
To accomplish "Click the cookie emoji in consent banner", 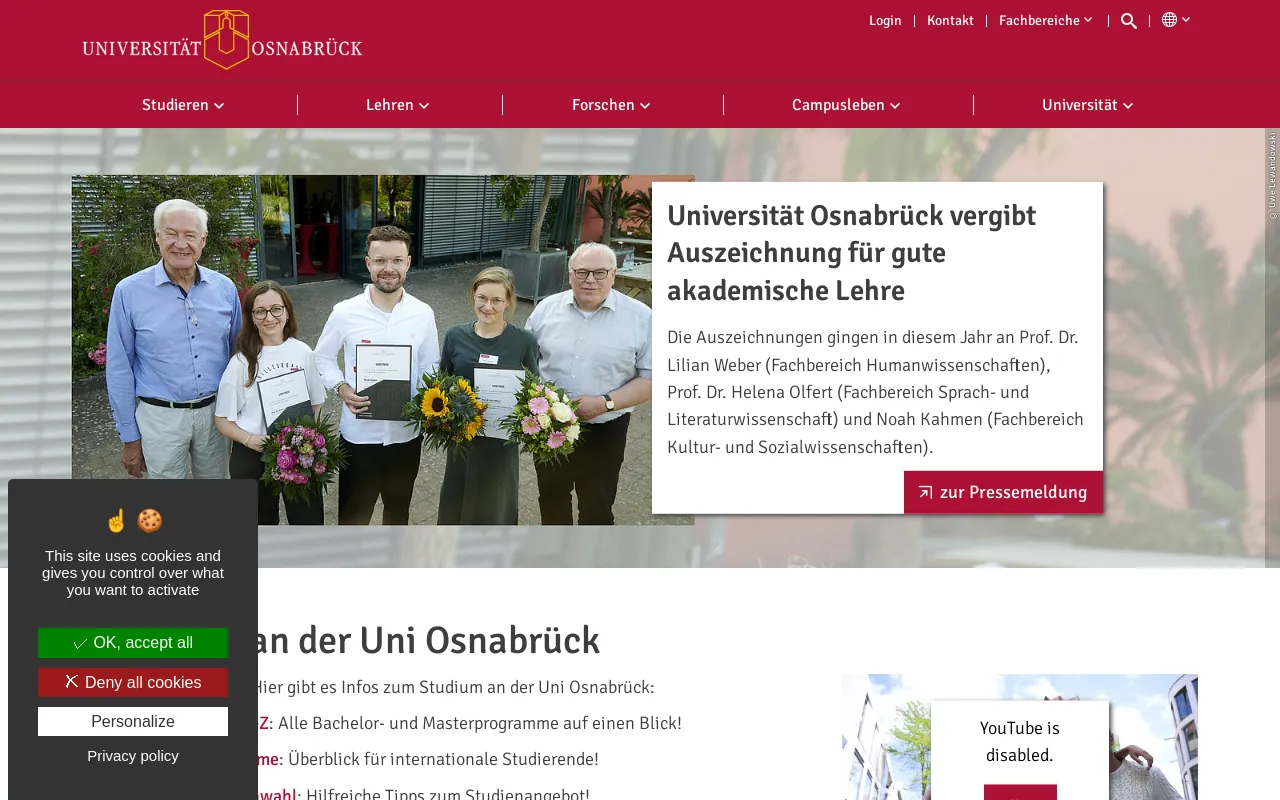I will (x=150, y=521).
